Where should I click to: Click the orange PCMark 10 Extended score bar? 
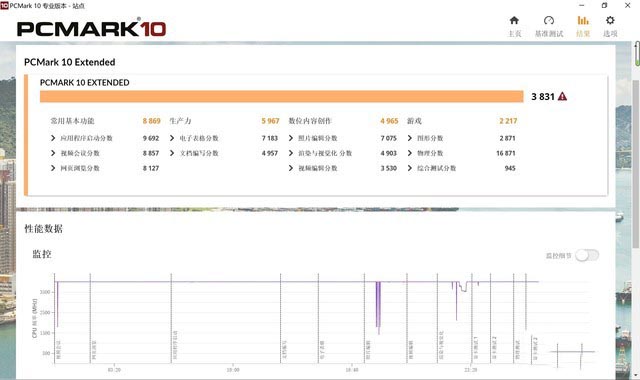pyautogui.click(x=282, y=96)
